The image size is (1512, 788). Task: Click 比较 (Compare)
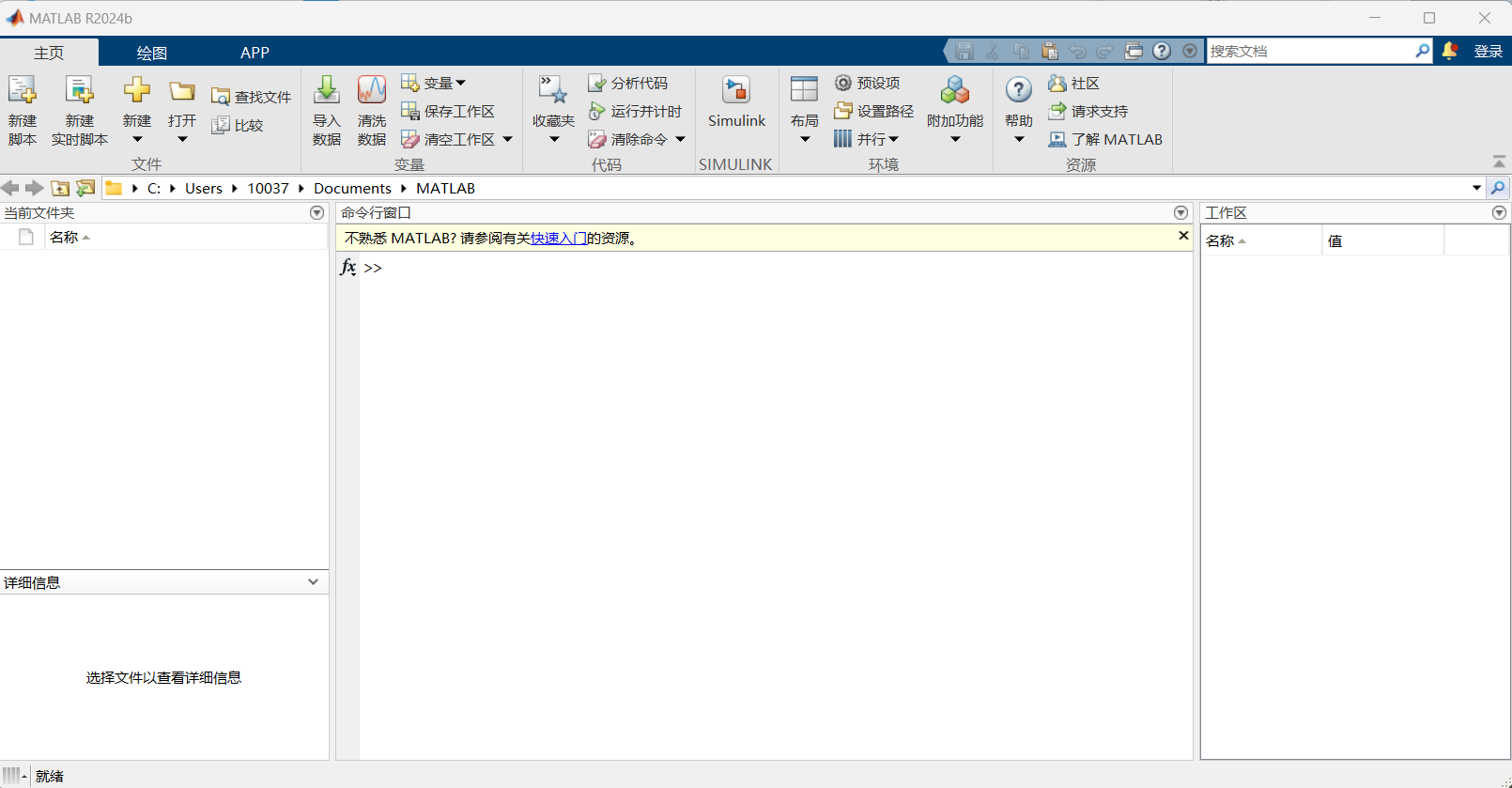237,125
